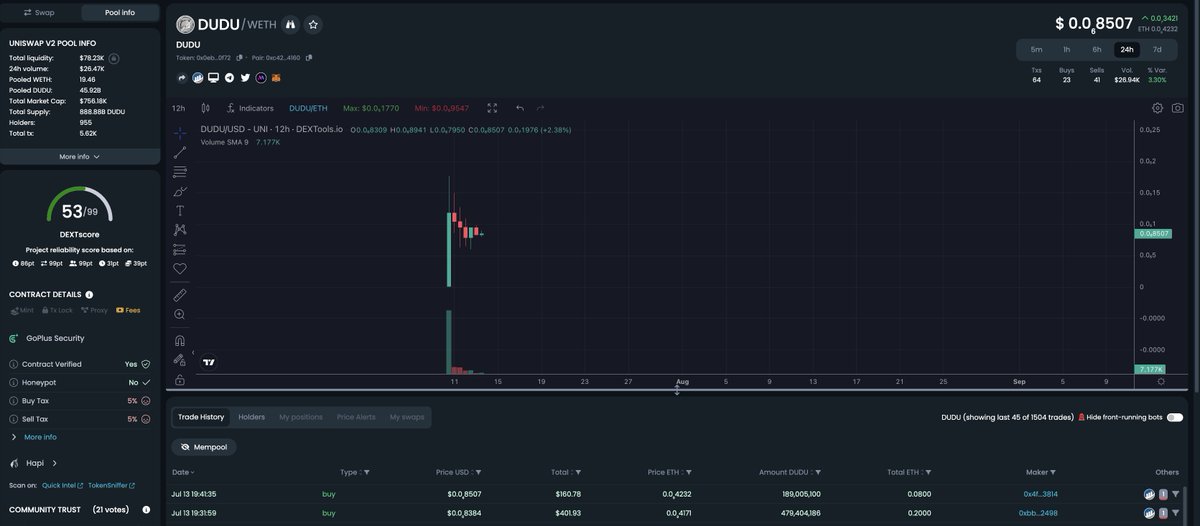This screenshot has height=526, width=1200.
Task: Select the Fibonacci retracement tool
Action: click(180, 172)
